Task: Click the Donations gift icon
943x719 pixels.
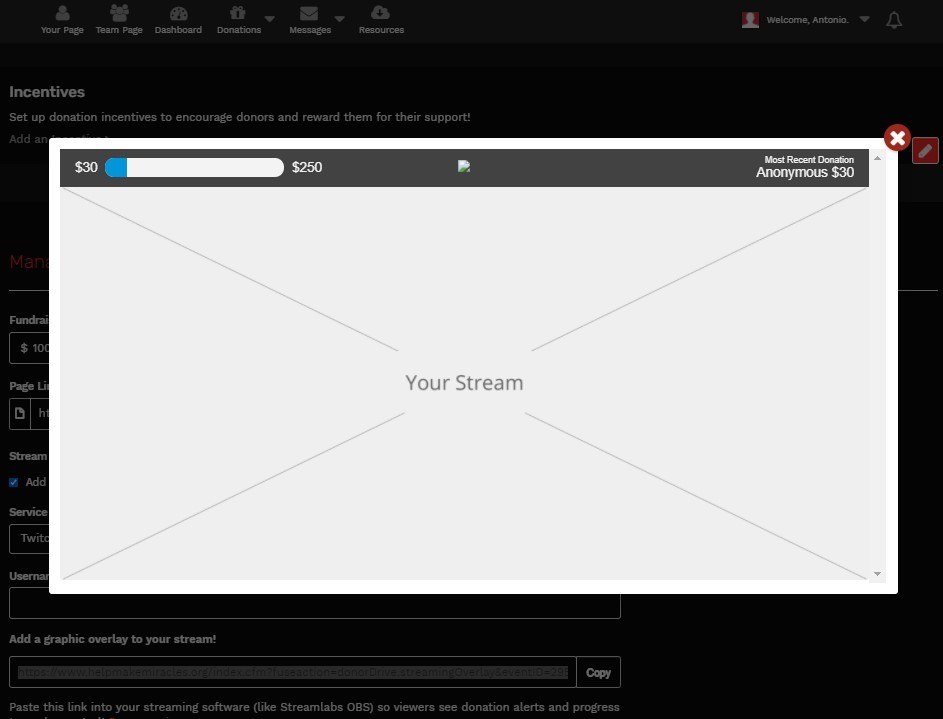Action: 238,14
